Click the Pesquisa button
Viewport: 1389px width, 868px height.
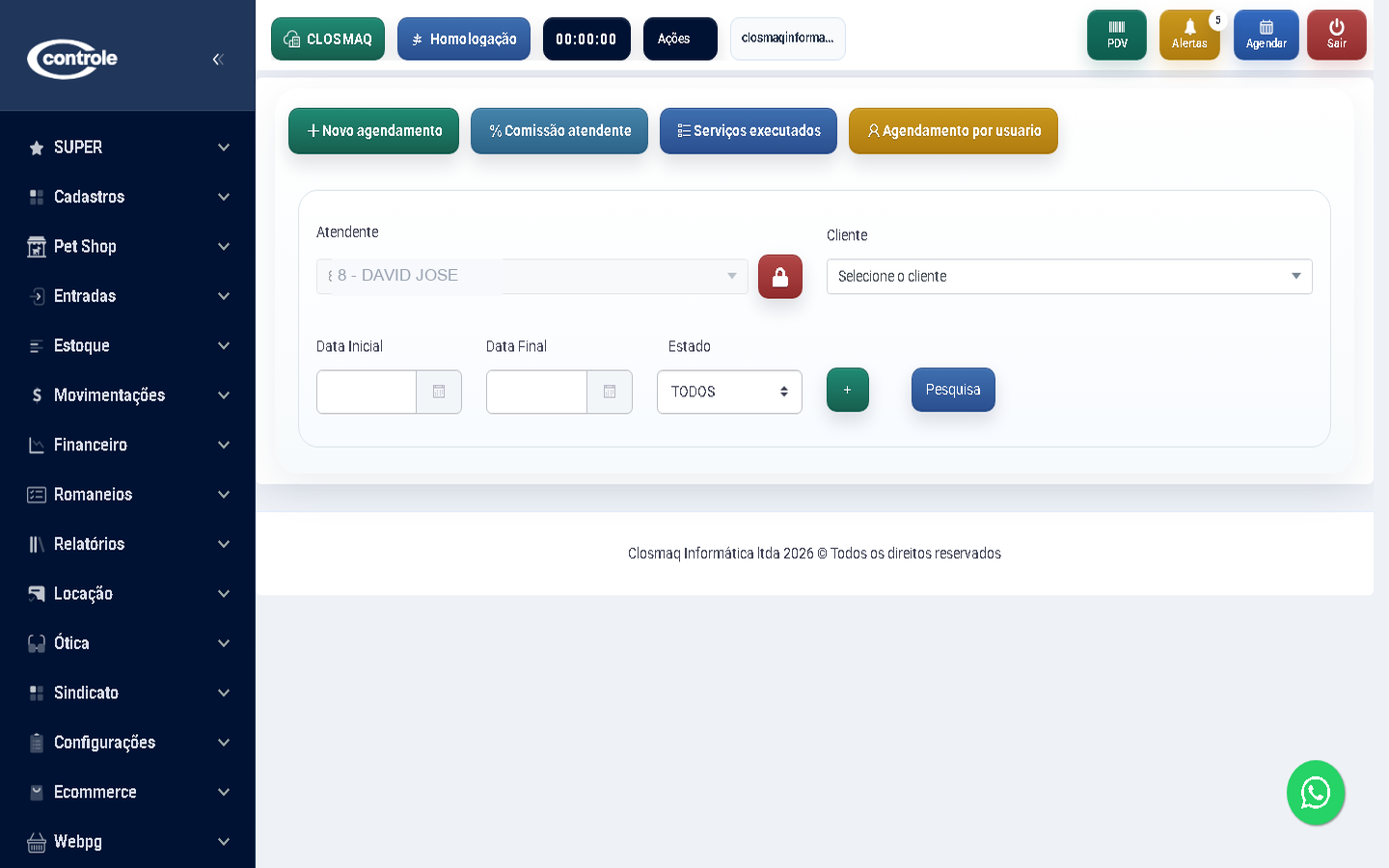[x=952, y=390]
